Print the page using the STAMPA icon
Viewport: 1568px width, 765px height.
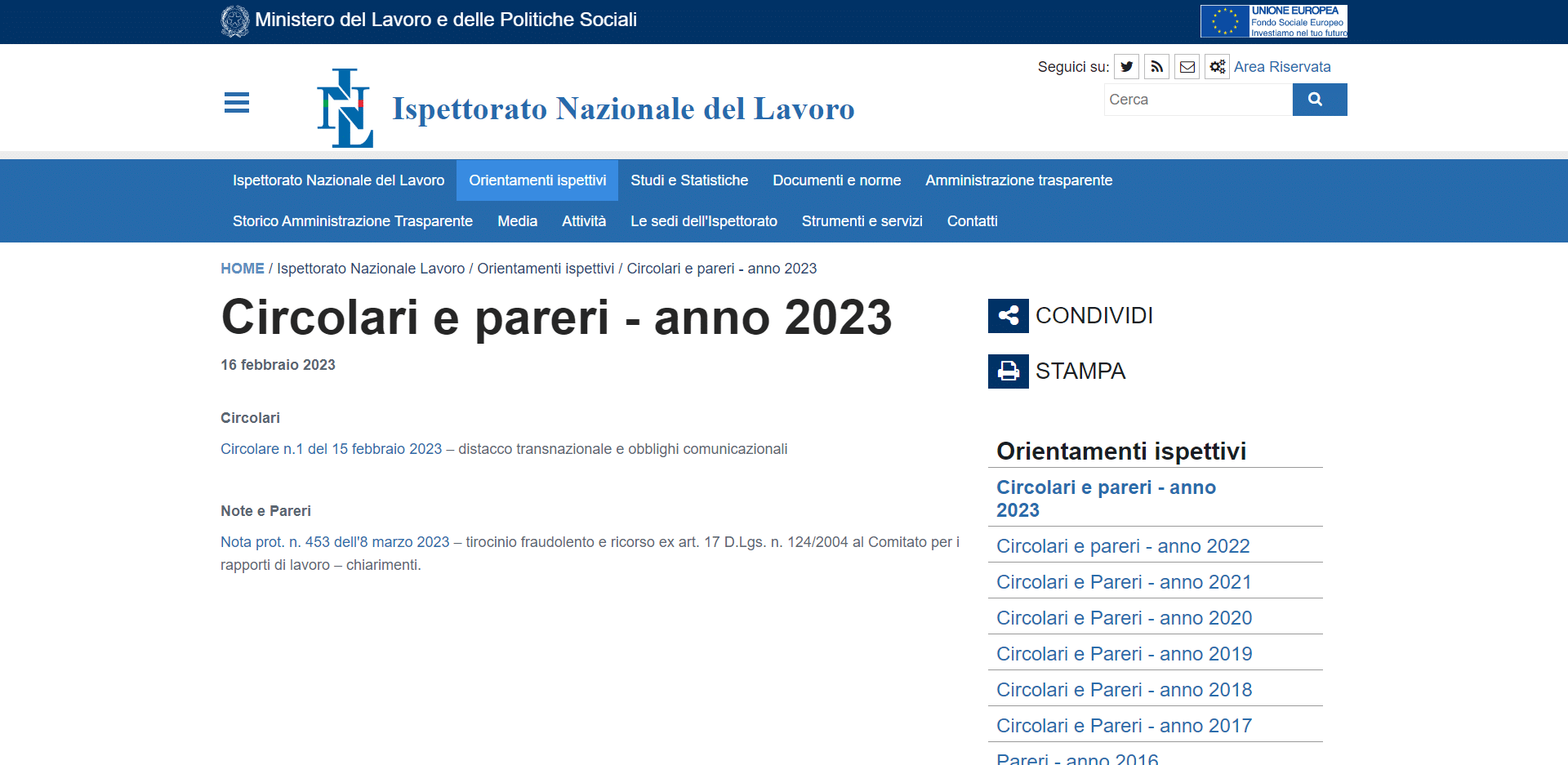(x=1008, y=371)
